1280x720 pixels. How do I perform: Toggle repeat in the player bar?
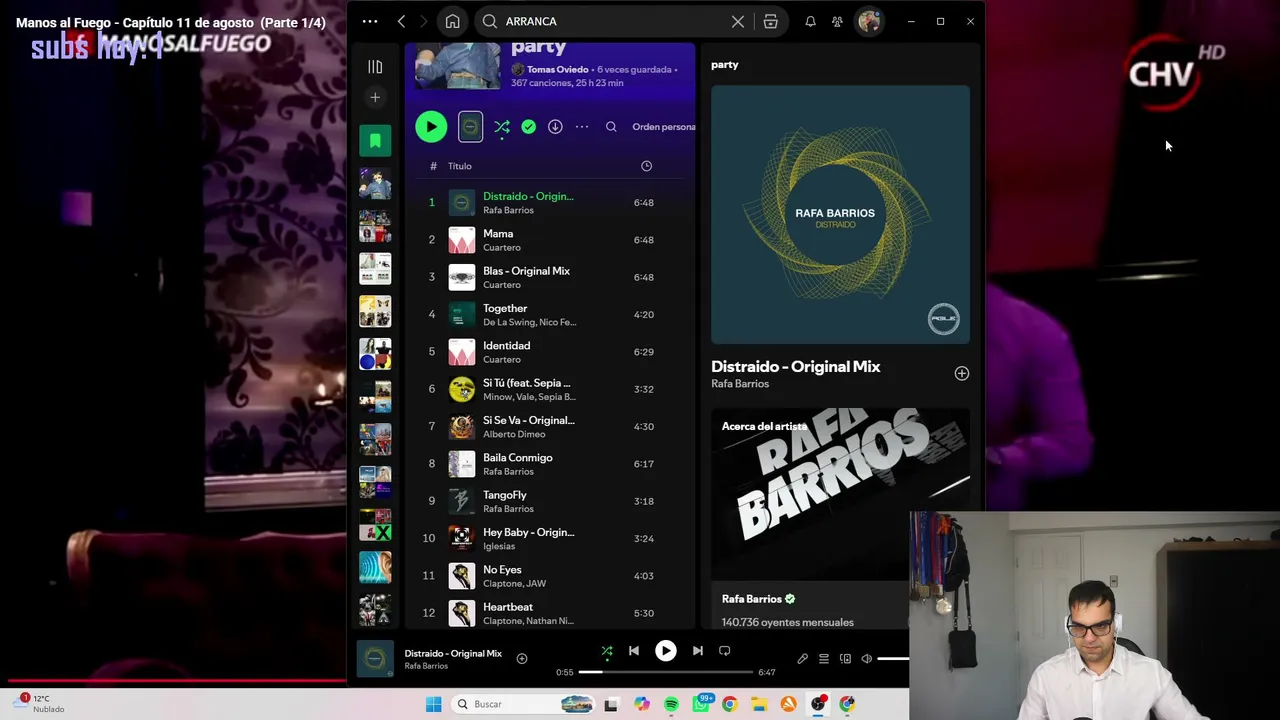[724, 651]
